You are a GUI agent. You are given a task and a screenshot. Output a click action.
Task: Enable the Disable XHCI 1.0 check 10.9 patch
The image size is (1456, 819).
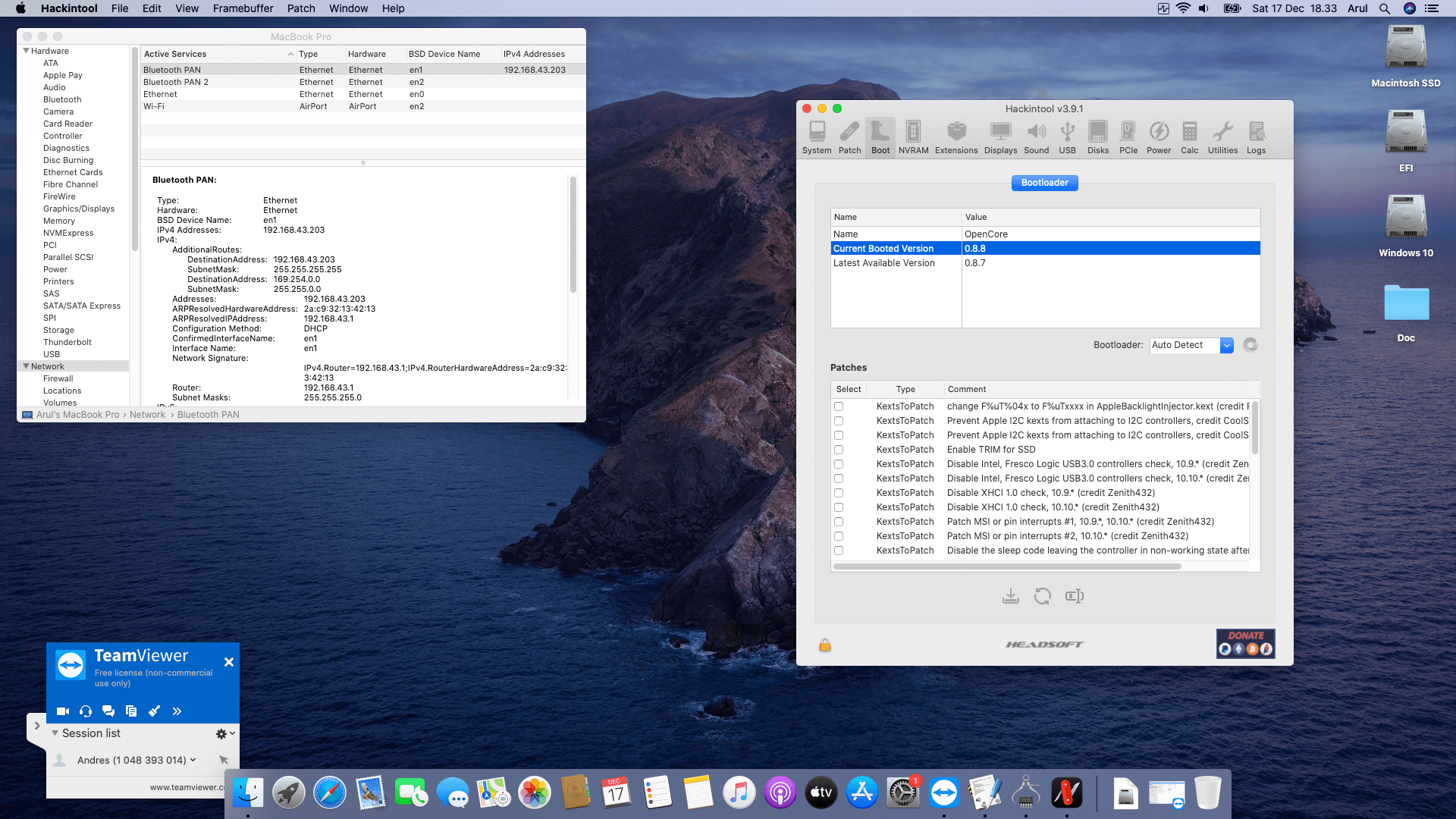pos(839,493)
